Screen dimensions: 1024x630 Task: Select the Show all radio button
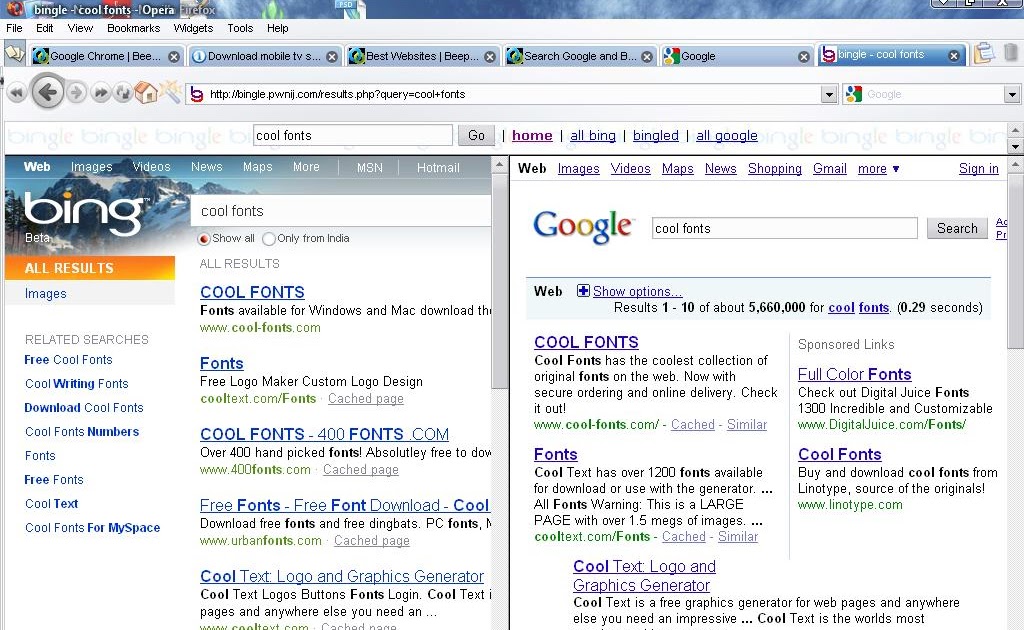click(x=204, y=239)
